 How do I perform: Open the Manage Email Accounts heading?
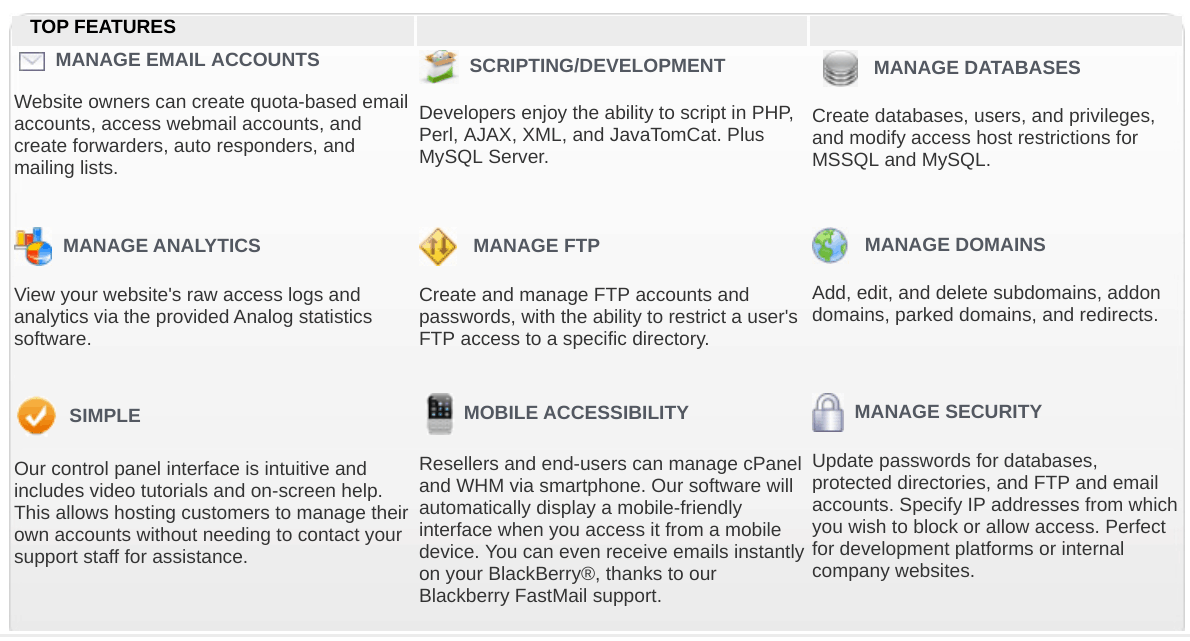[x=187, y=60]
